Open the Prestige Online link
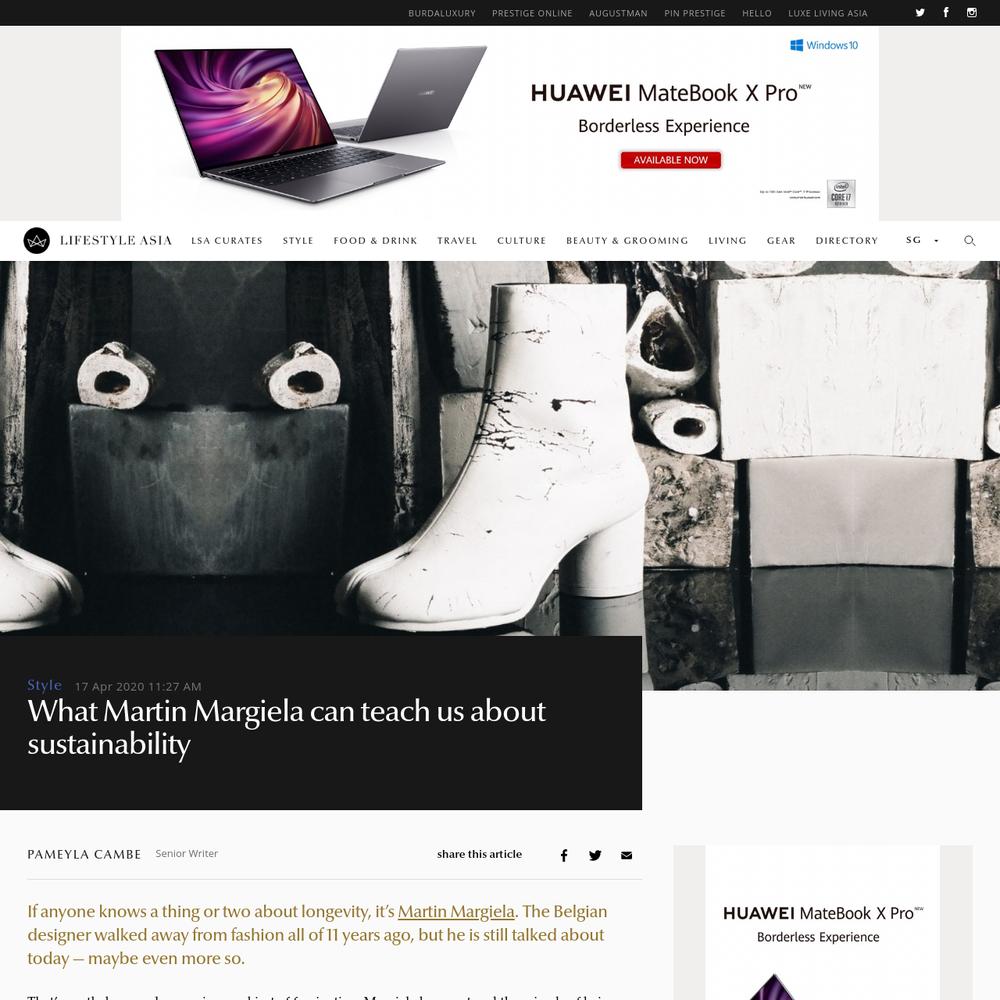 coord(532,13)
